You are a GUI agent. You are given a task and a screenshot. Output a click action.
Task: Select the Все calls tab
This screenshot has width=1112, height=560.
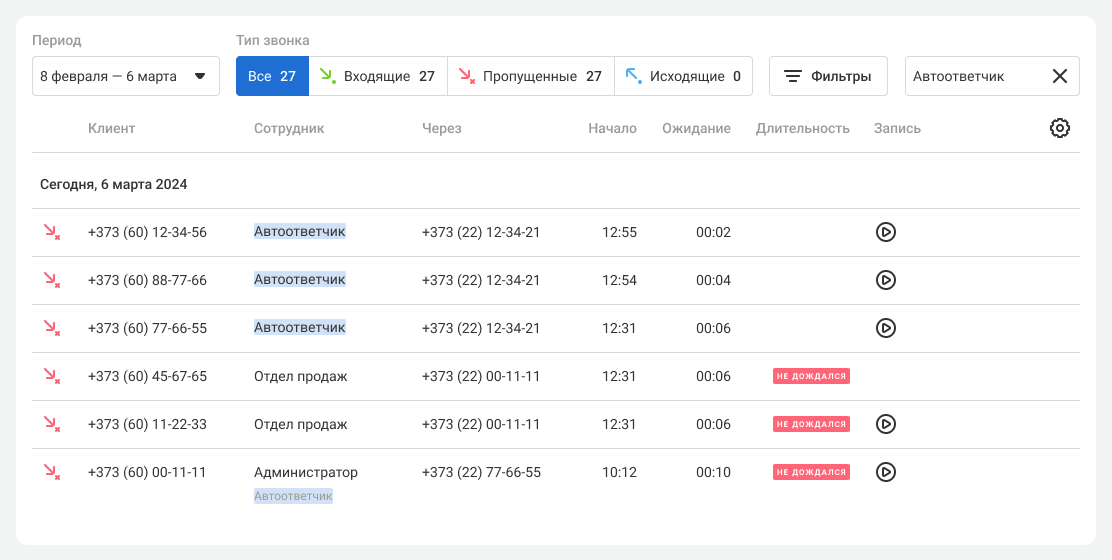[x=272, y=76]
